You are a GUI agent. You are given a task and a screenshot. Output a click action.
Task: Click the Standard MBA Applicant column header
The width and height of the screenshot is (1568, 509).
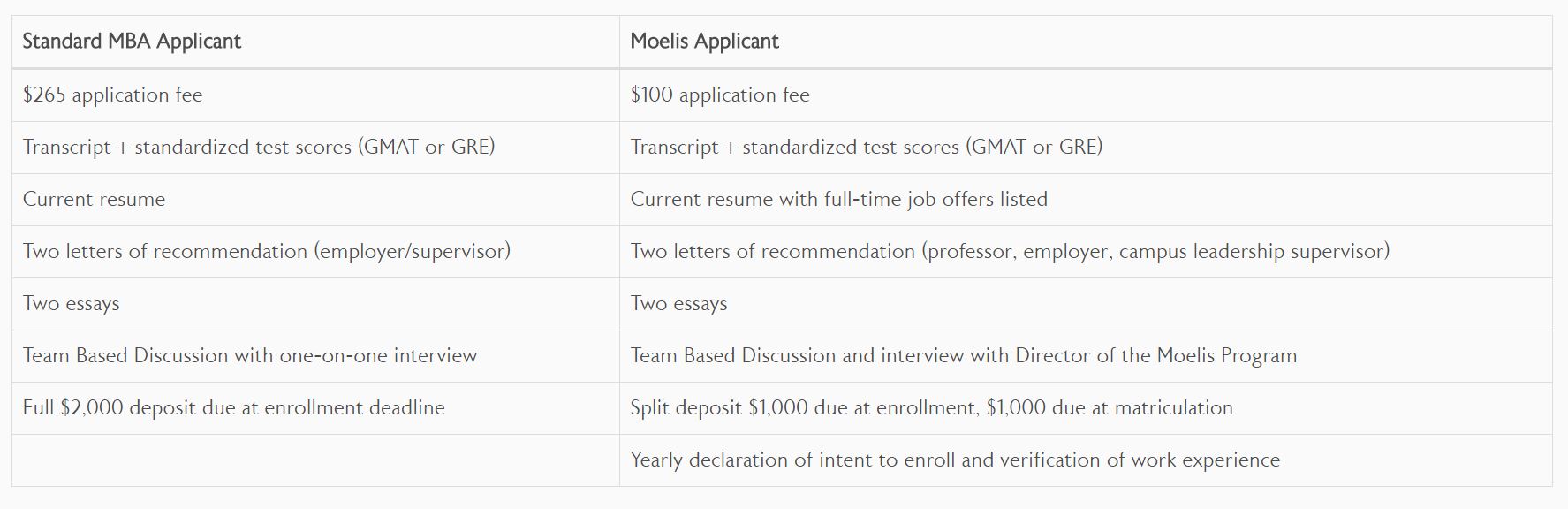pos(132,42)
